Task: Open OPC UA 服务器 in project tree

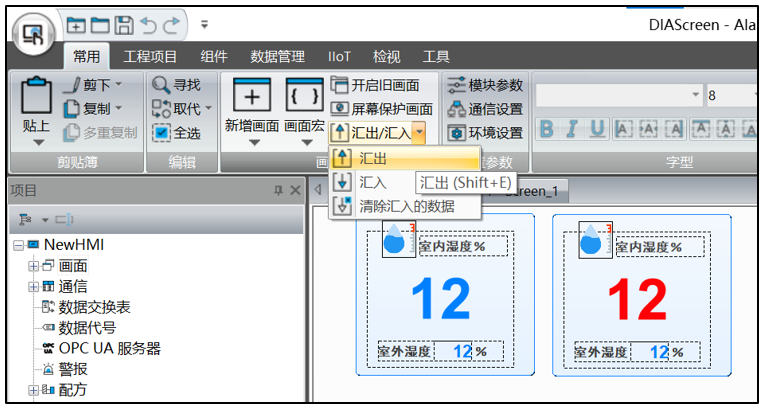Action: [109, 348]
